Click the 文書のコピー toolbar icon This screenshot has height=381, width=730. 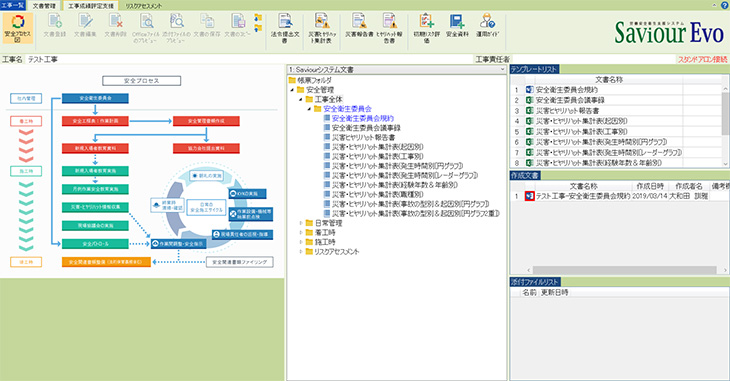coord(237,26)
